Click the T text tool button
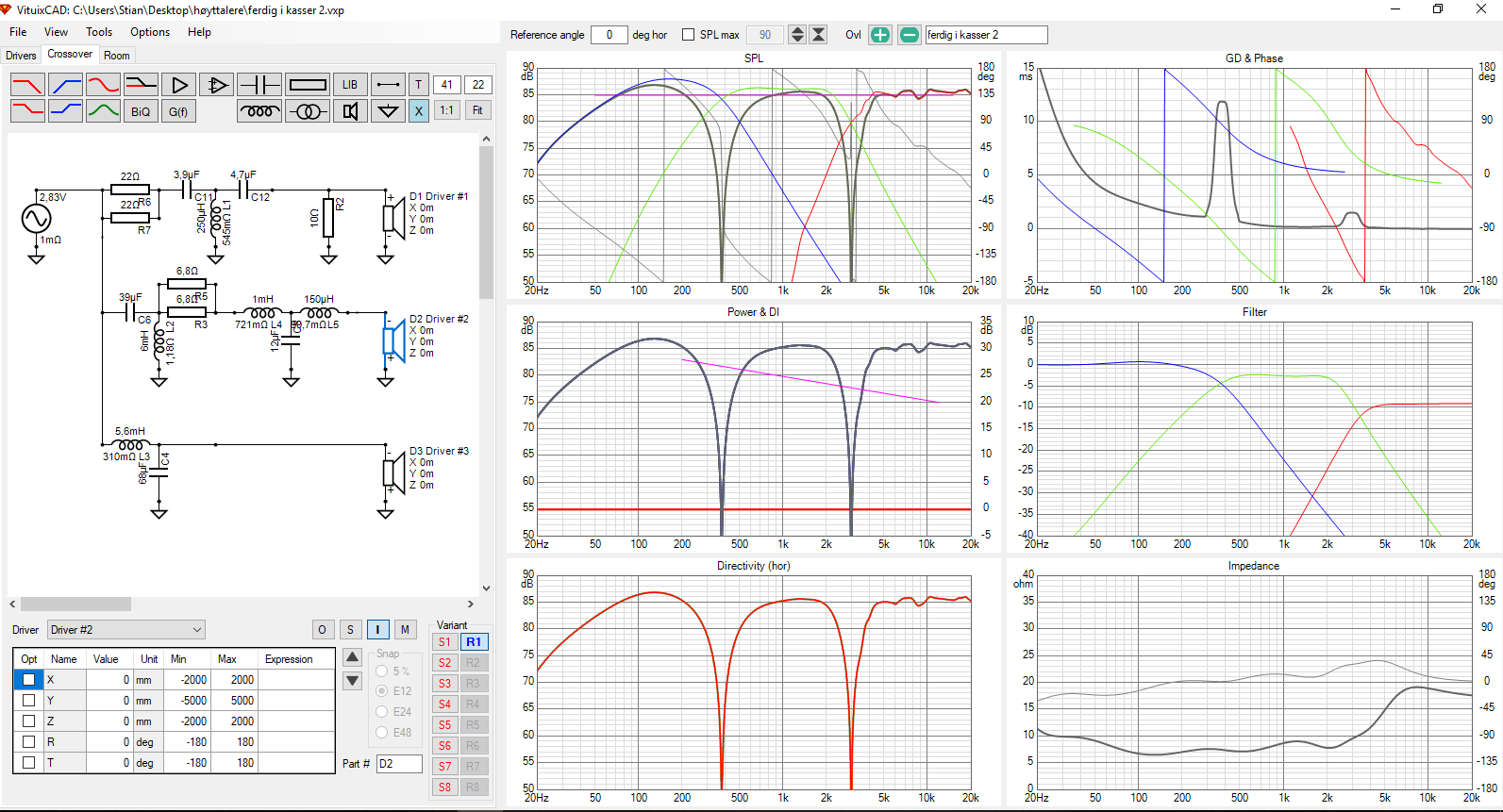Screen dimensions: 1503x812 (x=419, y=85)
